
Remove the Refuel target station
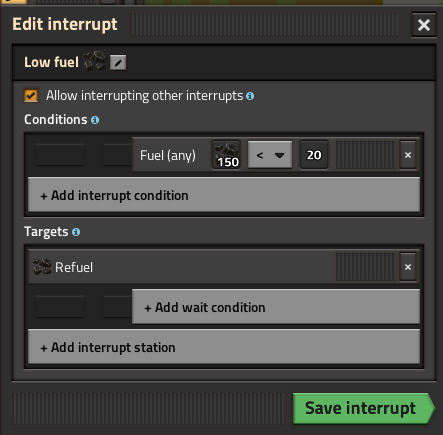point(408,267)
